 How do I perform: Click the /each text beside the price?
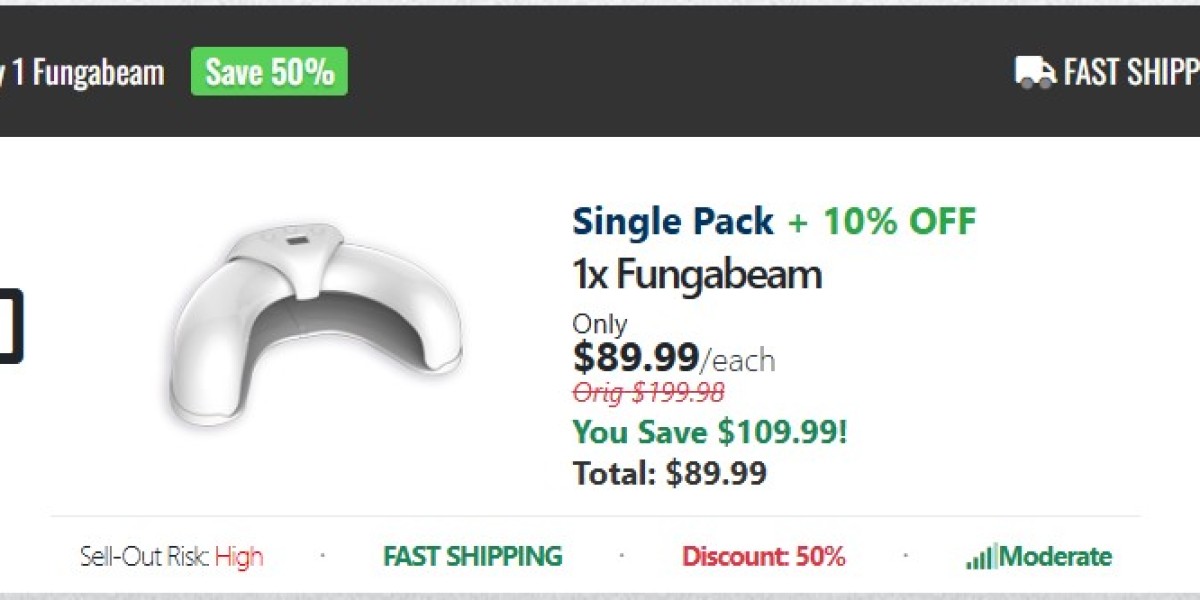737,360
